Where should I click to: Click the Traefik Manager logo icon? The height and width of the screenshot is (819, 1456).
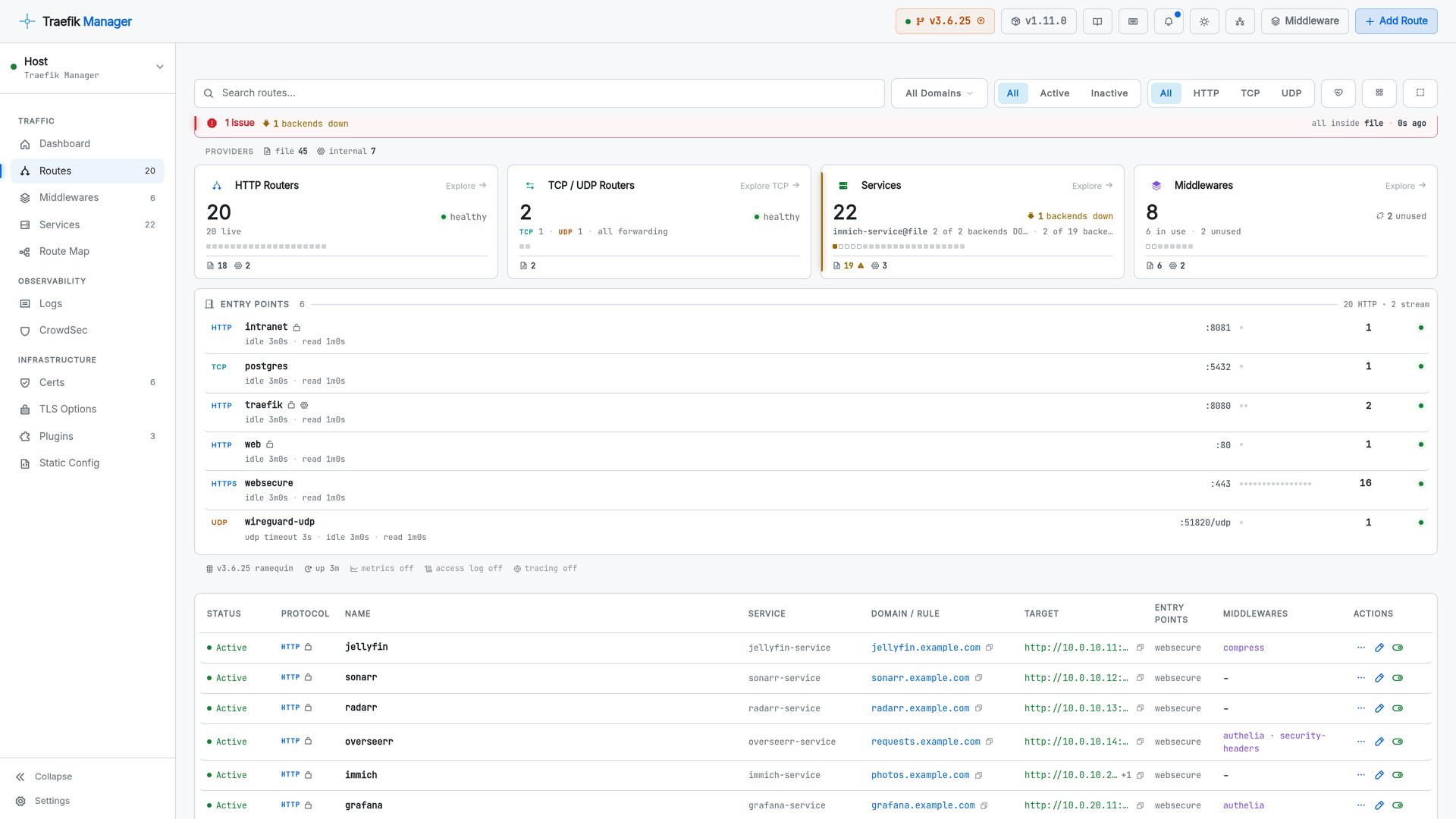pos(27,21)
